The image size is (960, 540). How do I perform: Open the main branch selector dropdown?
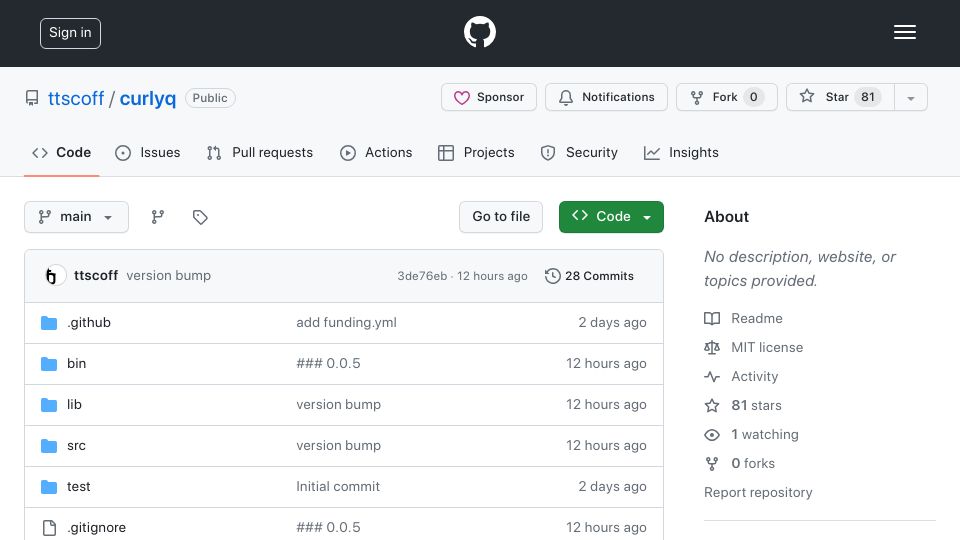[x=77, y=217]
